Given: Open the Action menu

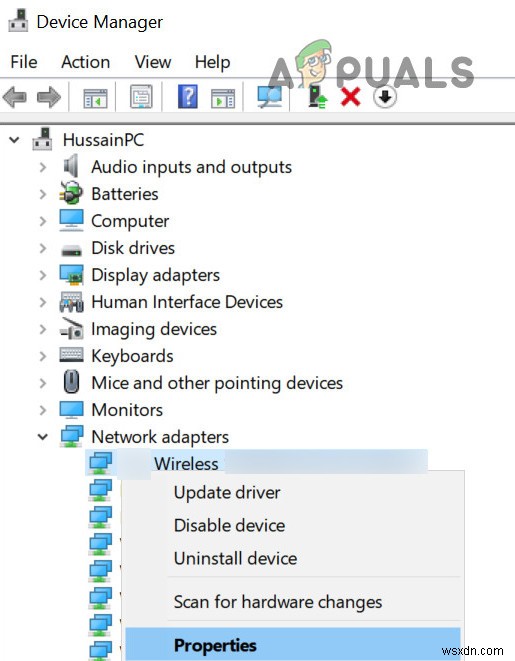Looking at the screenshot, I should (x=86, y=62).
